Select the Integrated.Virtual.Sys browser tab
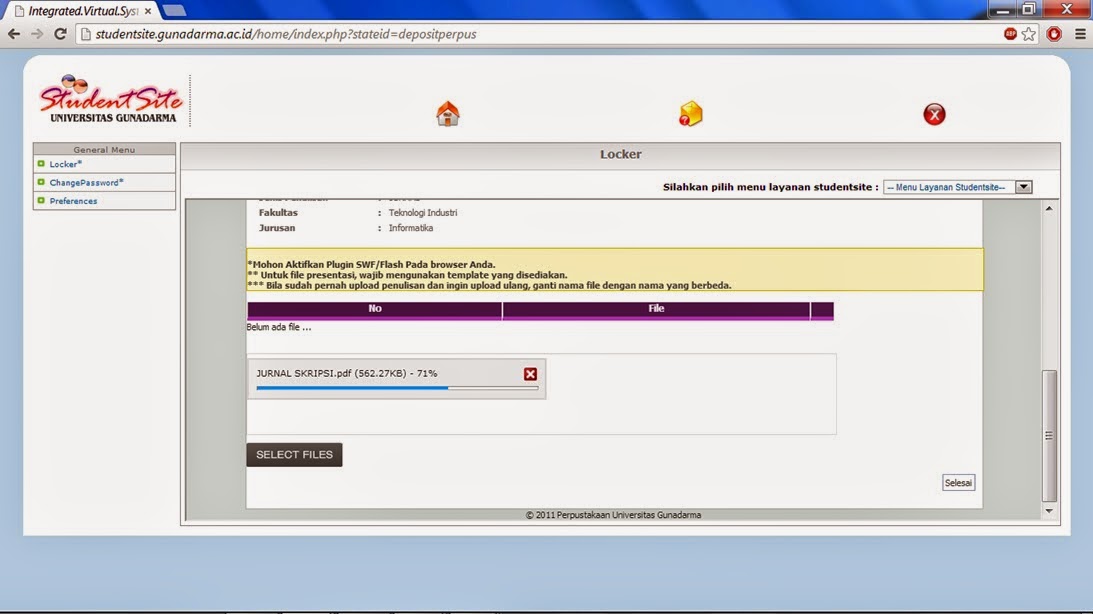The height and width of the screenshot is (614, 1093). click(82, 11)
